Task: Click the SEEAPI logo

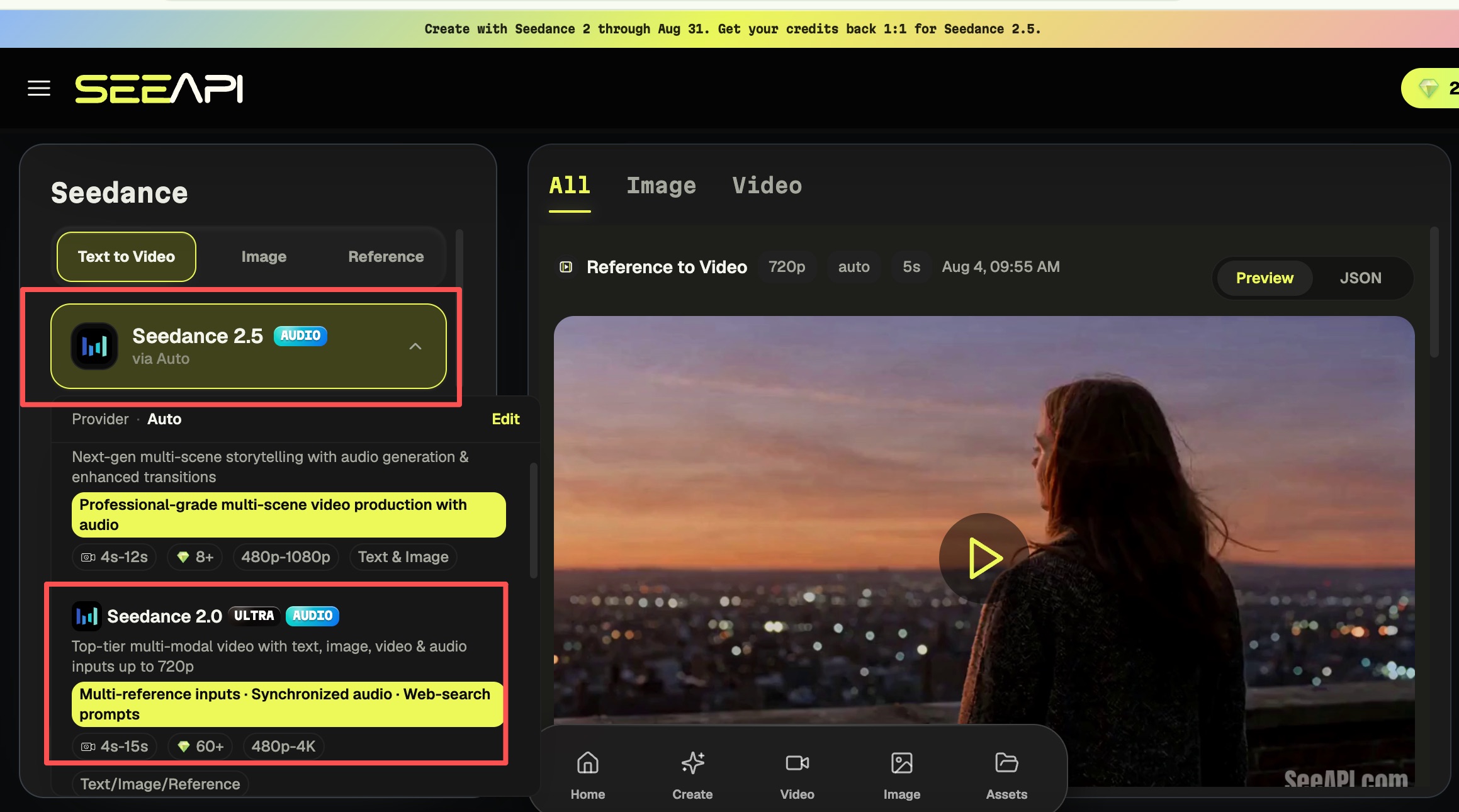Action: point(159,89)
